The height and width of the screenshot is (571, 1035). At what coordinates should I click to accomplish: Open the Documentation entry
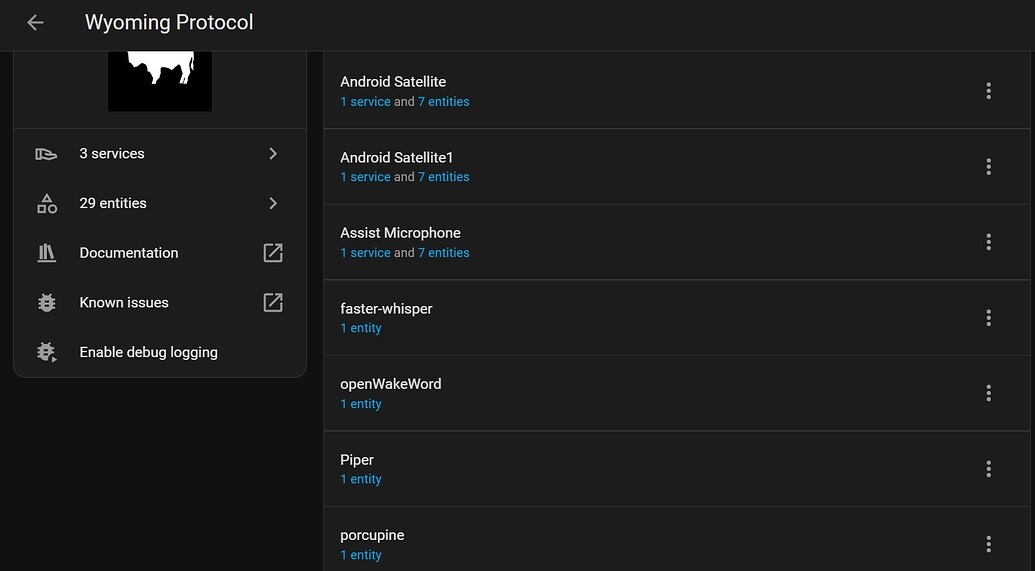[x=129, y=253]
